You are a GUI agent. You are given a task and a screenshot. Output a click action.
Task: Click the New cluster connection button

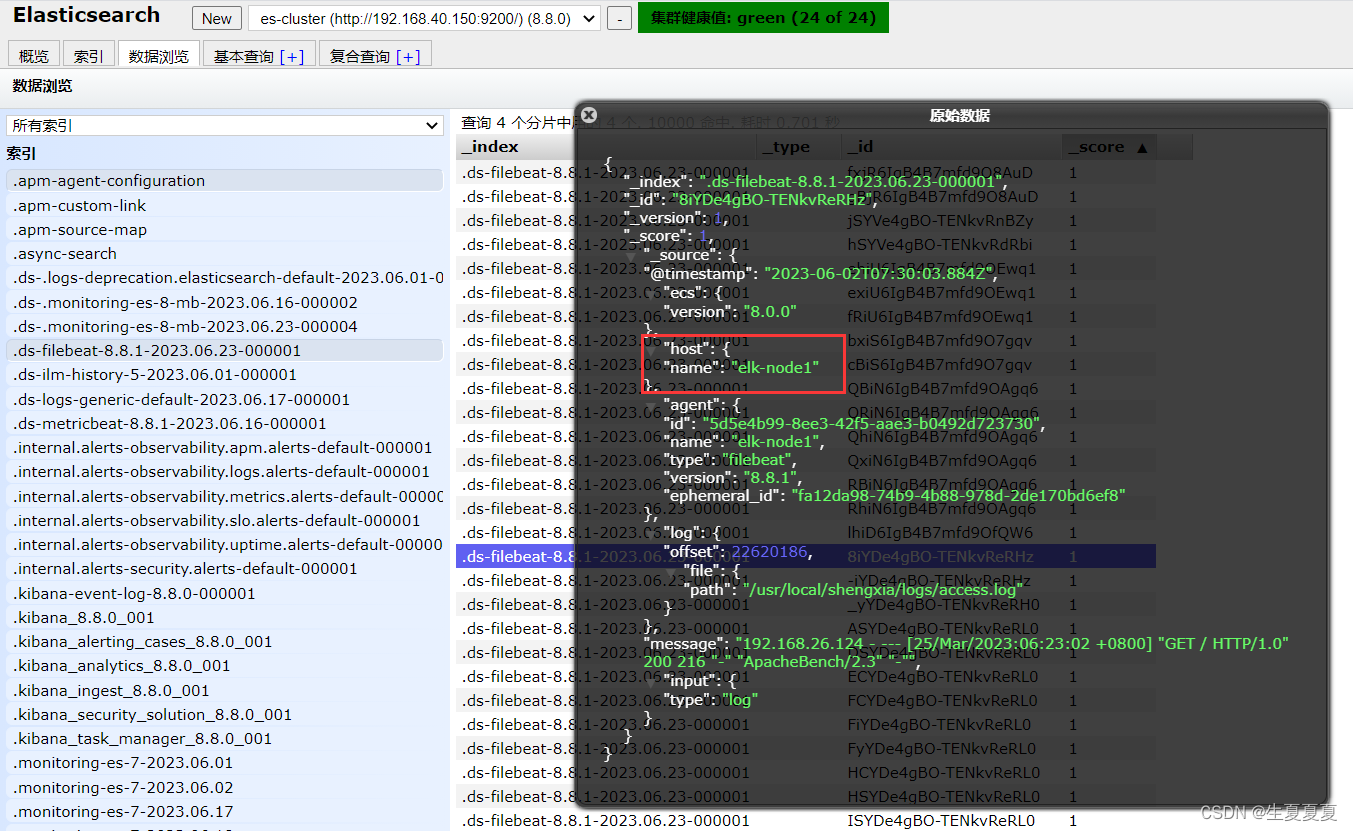pyautogui.click(x=217, y=18)
